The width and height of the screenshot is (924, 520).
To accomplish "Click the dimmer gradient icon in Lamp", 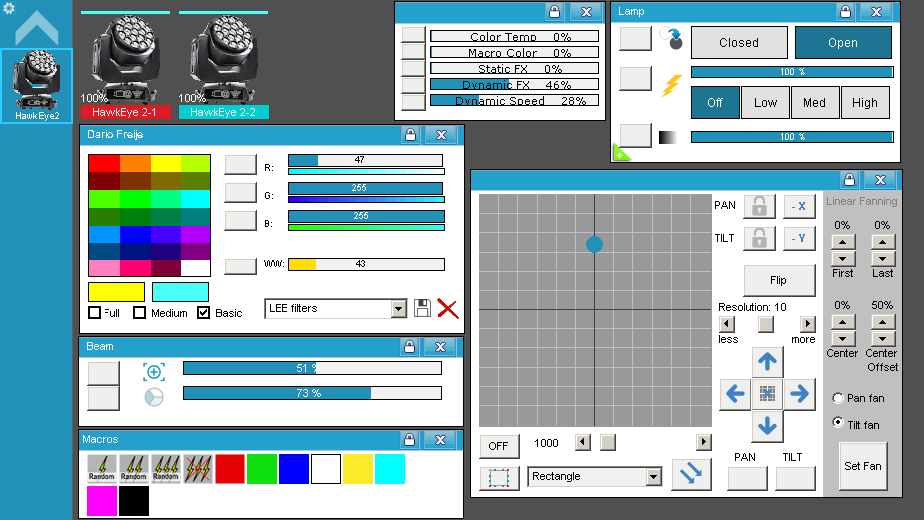I will (668, 137).
